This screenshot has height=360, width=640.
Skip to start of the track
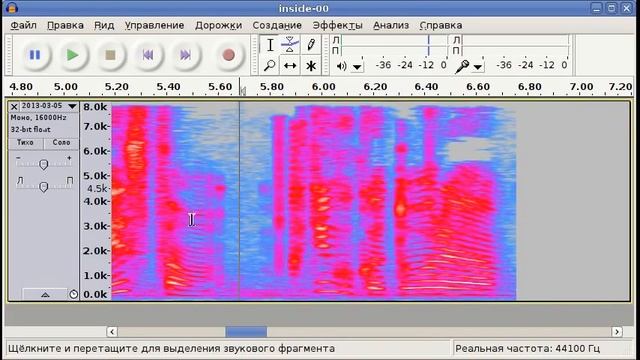click(148, 55)
